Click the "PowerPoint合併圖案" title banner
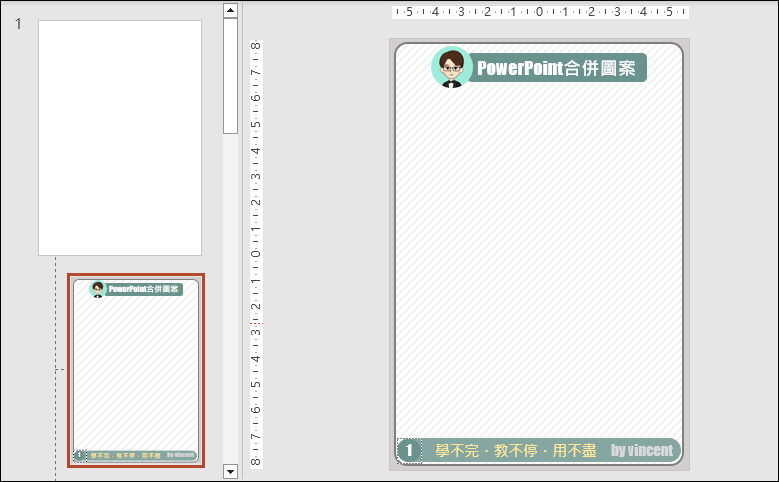This screenshot has height=482, width=779. (x=557, y=68)
